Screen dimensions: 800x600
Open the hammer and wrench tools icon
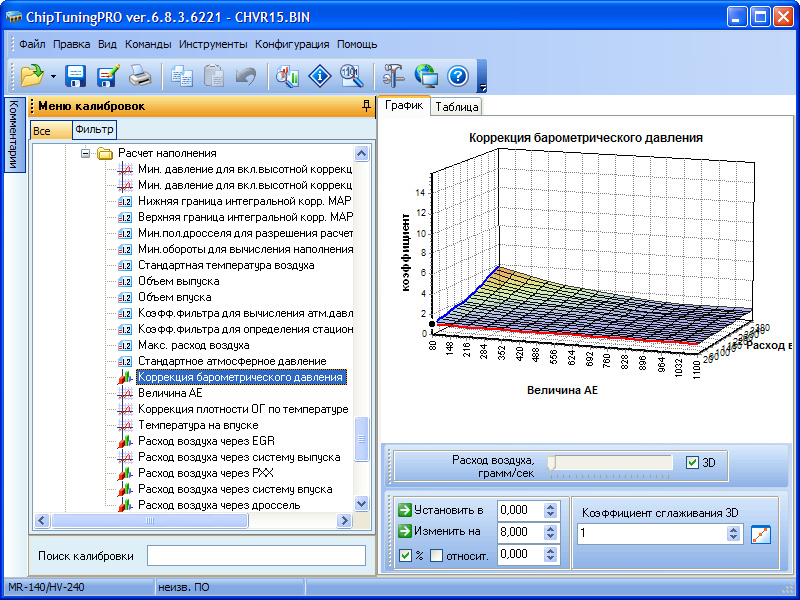(394, 75)
